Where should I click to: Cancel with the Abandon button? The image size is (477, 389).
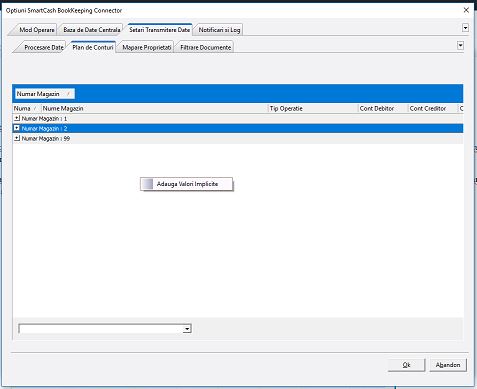(448, 365)
